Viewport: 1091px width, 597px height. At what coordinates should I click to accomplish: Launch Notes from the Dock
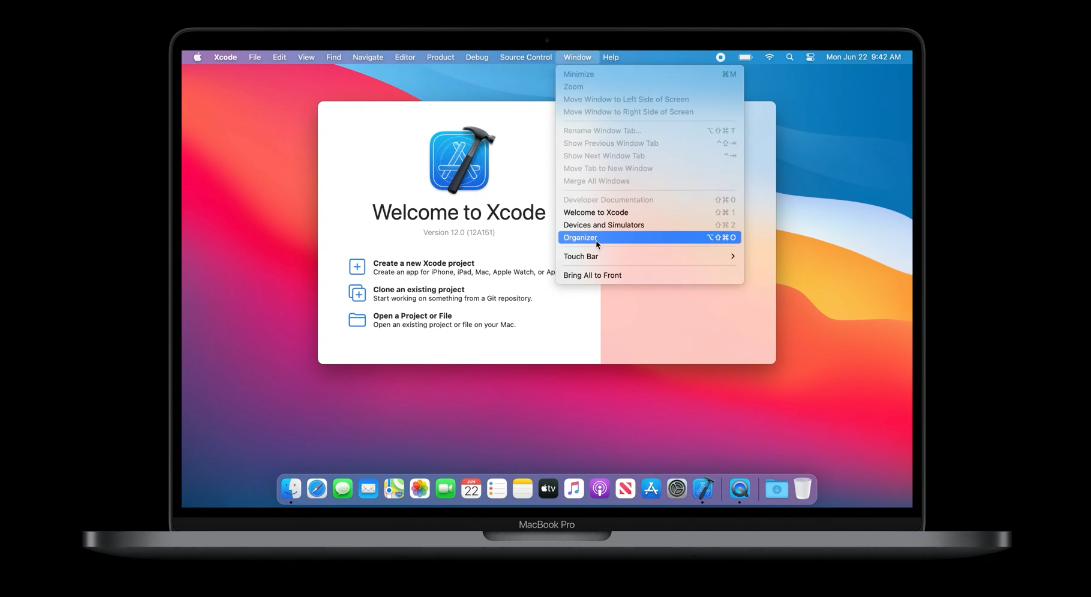(523, 489)
